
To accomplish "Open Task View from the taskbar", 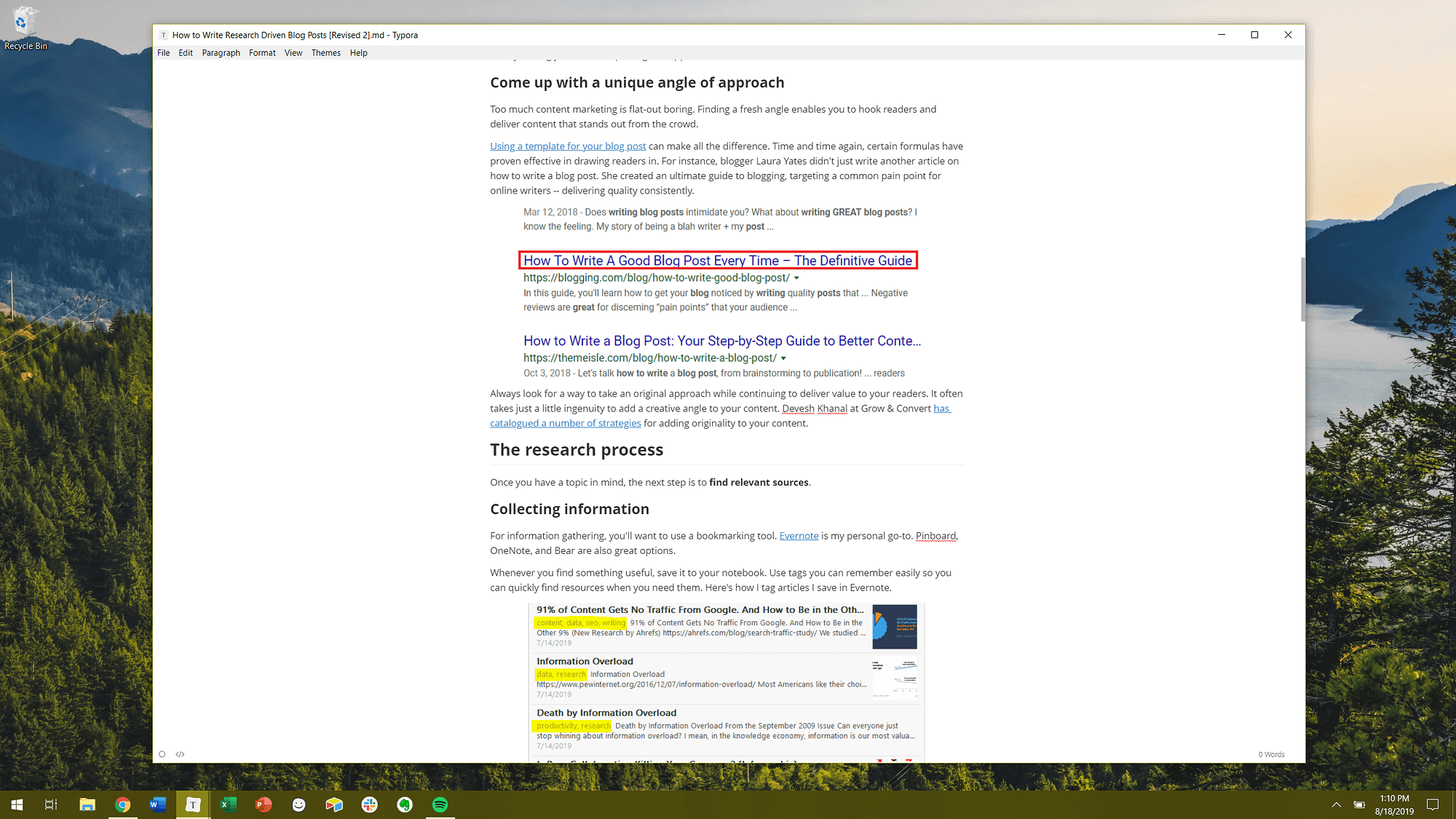I will (51, 804).
